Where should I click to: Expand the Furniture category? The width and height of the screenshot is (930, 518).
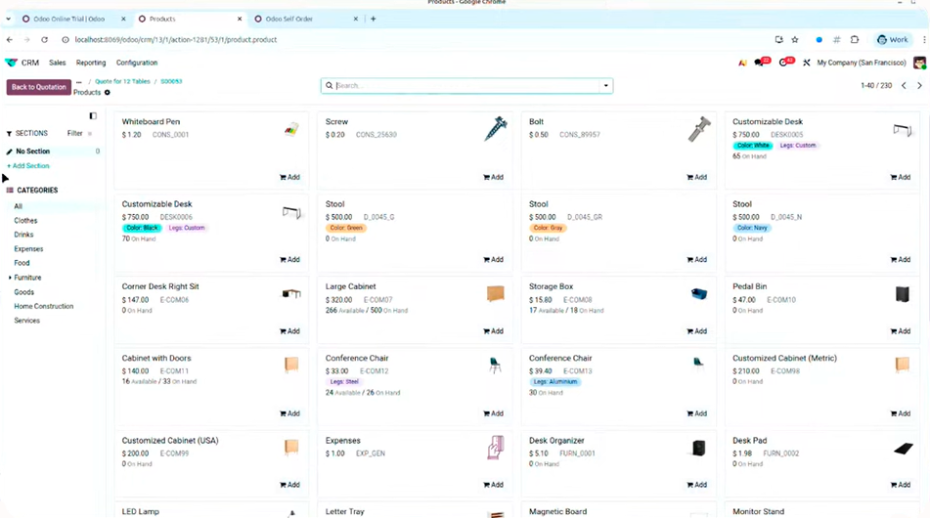click(x=10, y=277)
